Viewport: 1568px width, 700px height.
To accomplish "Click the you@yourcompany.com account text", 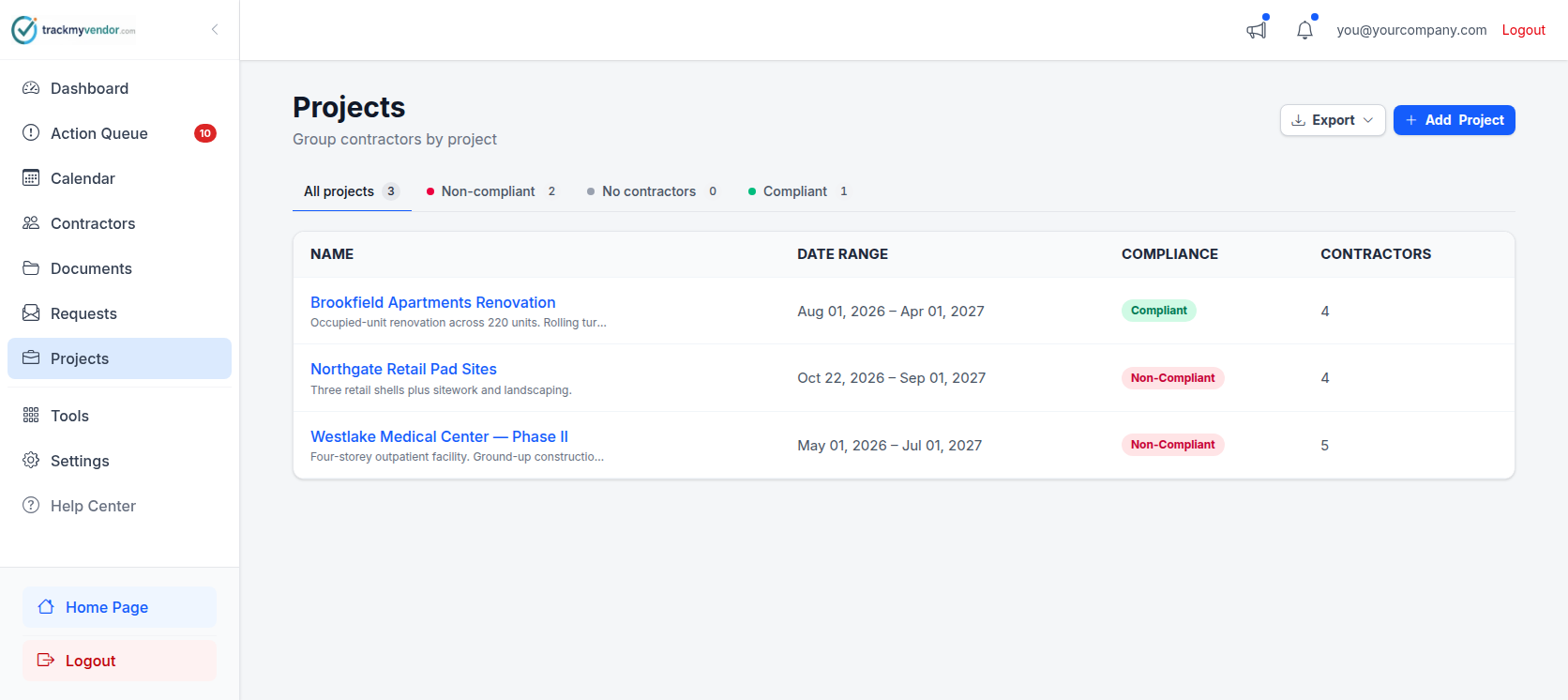I will (1411, 30).
